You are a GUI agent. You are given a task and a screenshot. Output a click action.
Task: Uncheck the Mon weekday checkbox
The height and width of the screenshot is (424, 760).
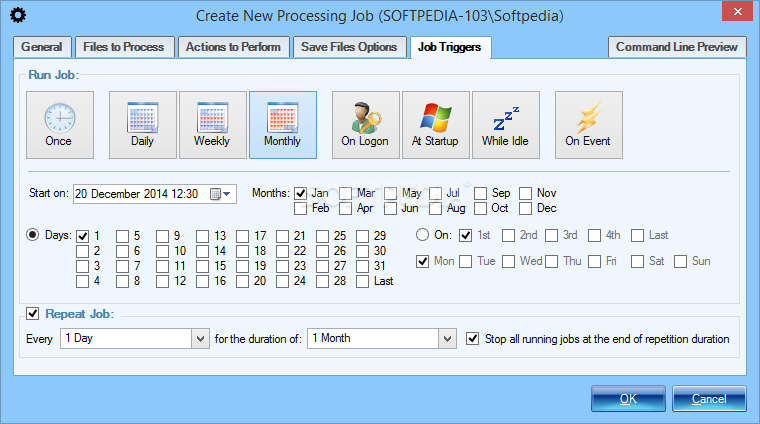423,262
